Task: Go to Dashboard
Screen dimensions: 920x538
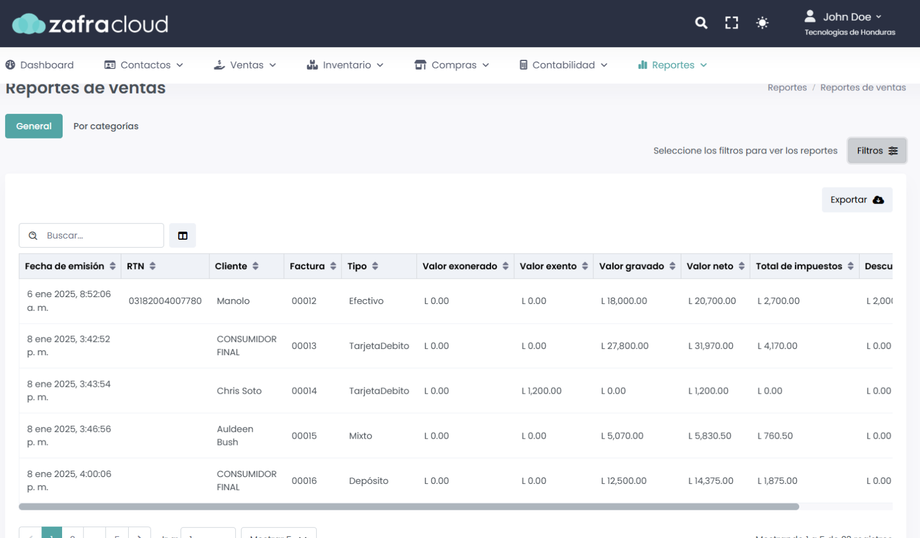Action: (40, 65)
